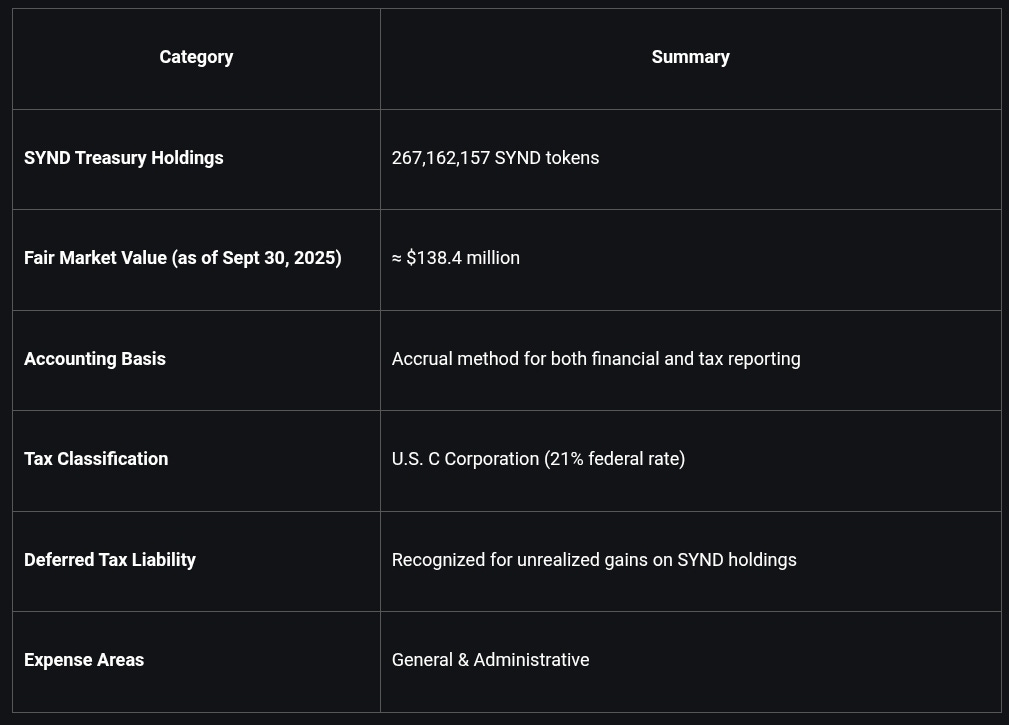The height and width of the screenshot is (725, 1009).
Task: Click the word 'tokens' in holdings summary
Action: coord(572,158)
